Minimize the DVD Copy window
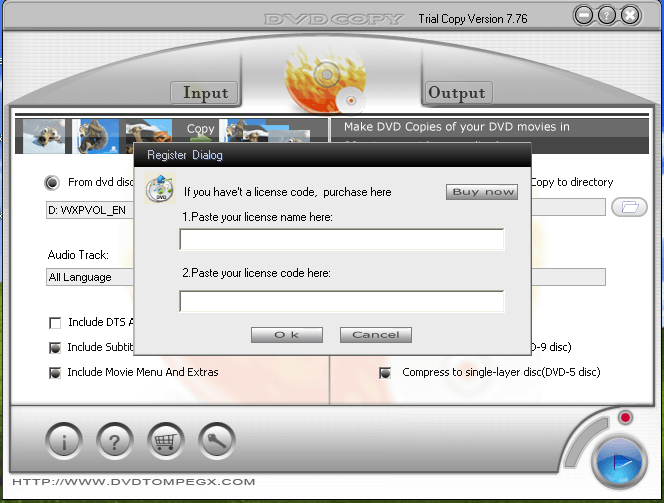 click(x=584, y=16)
